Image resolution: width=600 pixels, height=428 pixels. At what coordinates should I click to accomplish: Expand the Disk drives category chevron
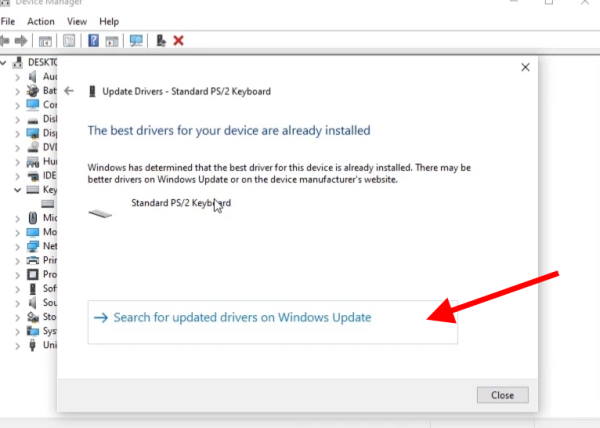tap(18, 119)
